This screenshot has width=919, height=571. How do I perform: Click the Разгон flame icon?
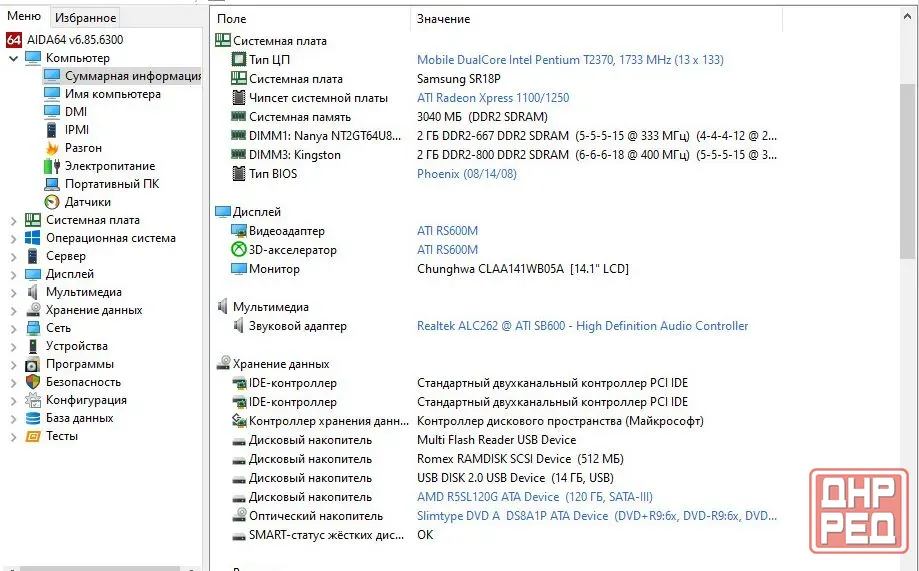click(x=52, y=148)
